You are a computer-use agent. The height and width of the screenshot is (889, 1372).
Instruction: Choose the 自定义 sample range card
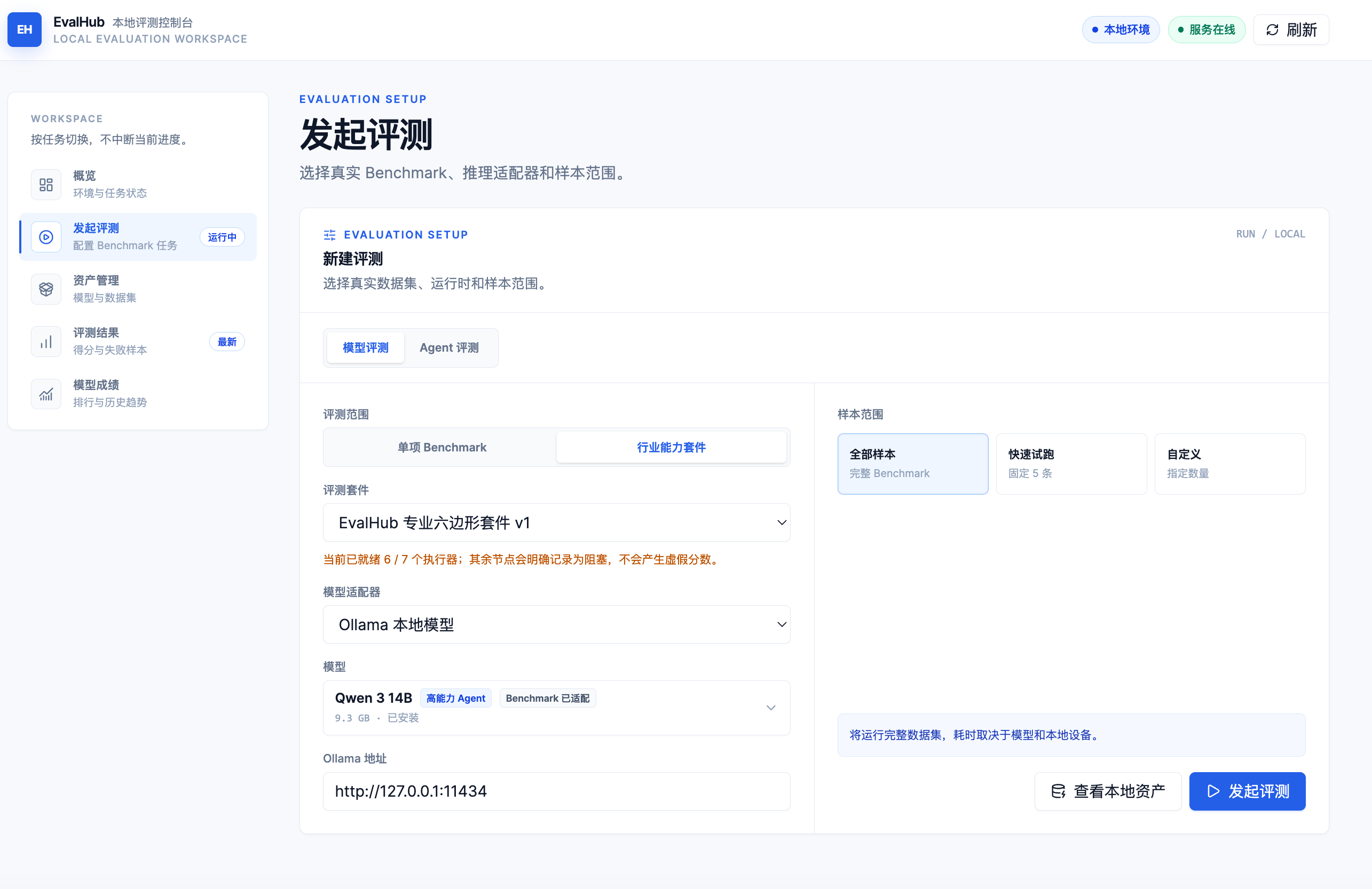coord(1229,464)
